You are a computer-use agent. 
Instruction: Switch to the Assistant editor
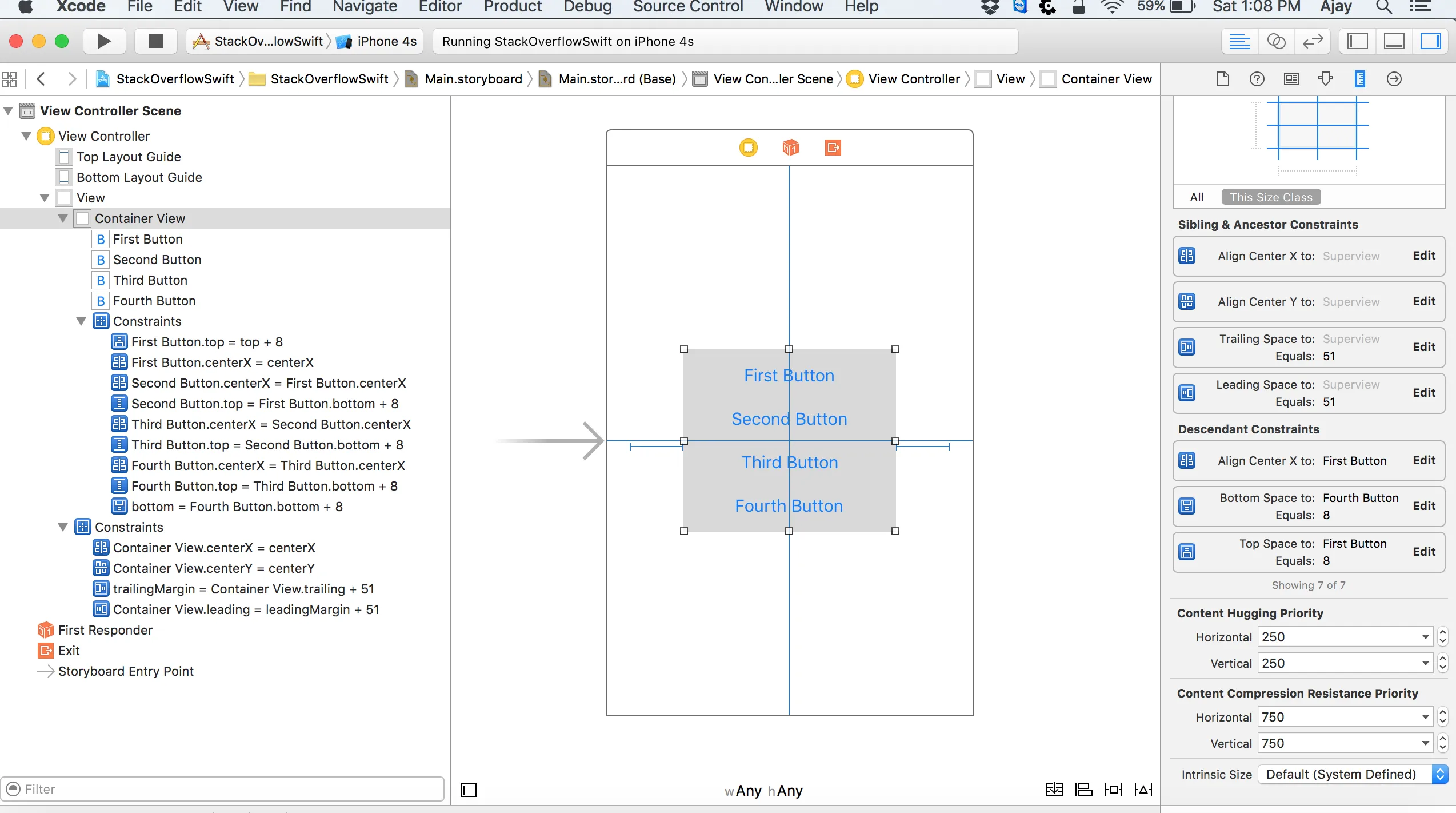1276,42
